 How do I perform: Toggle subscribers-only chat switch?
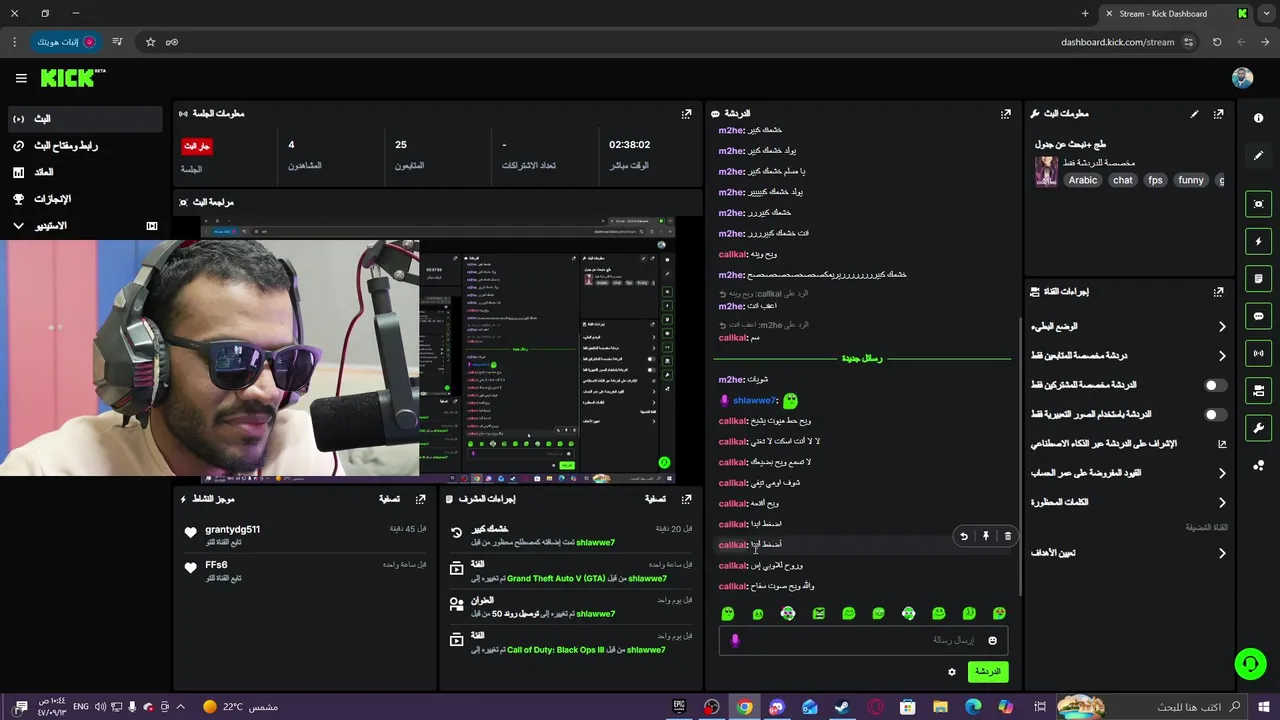click(1215, 385)
